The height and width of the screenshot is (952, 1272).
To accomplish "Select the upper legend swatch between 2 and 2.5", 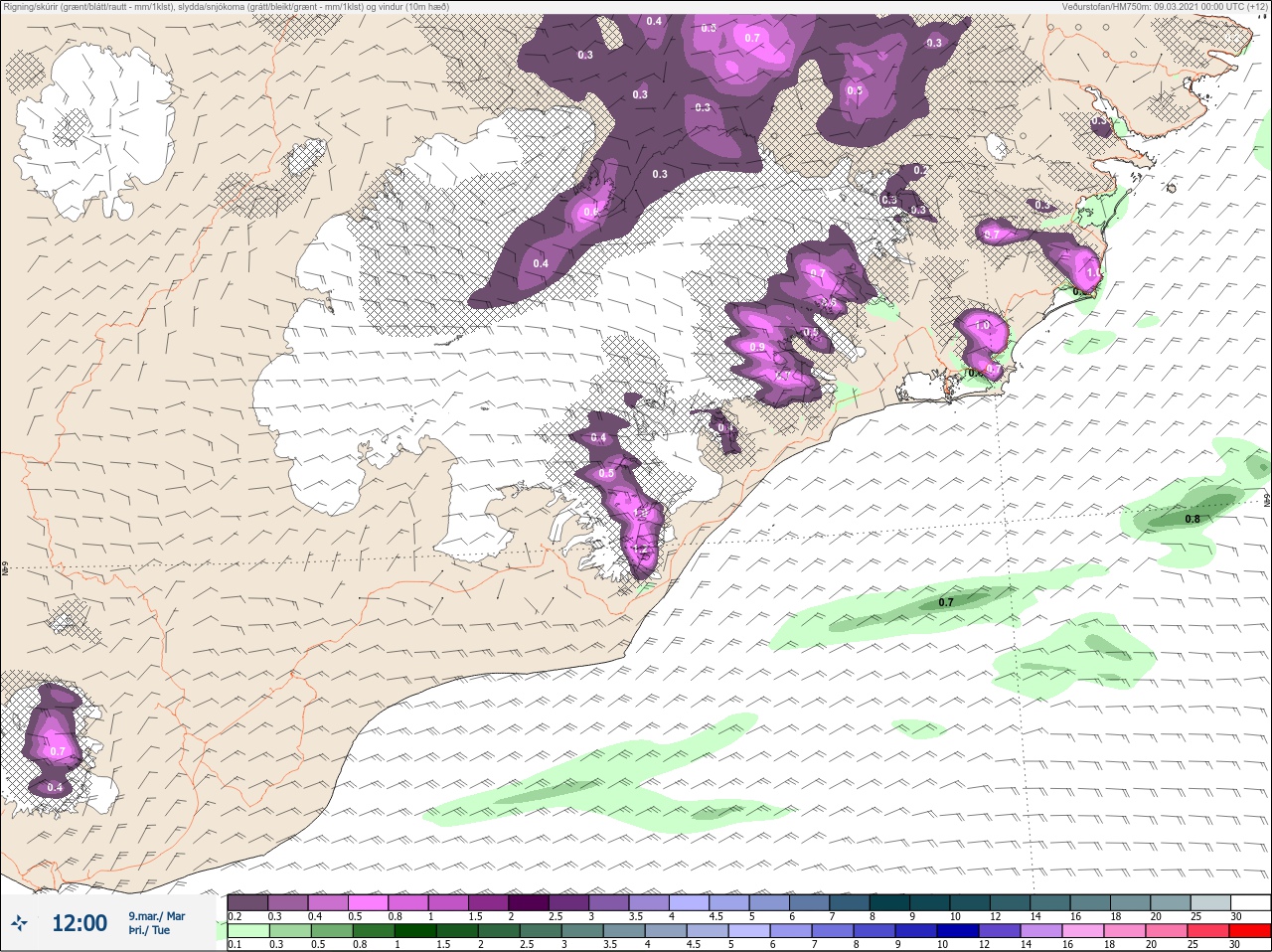I will 530,902.
